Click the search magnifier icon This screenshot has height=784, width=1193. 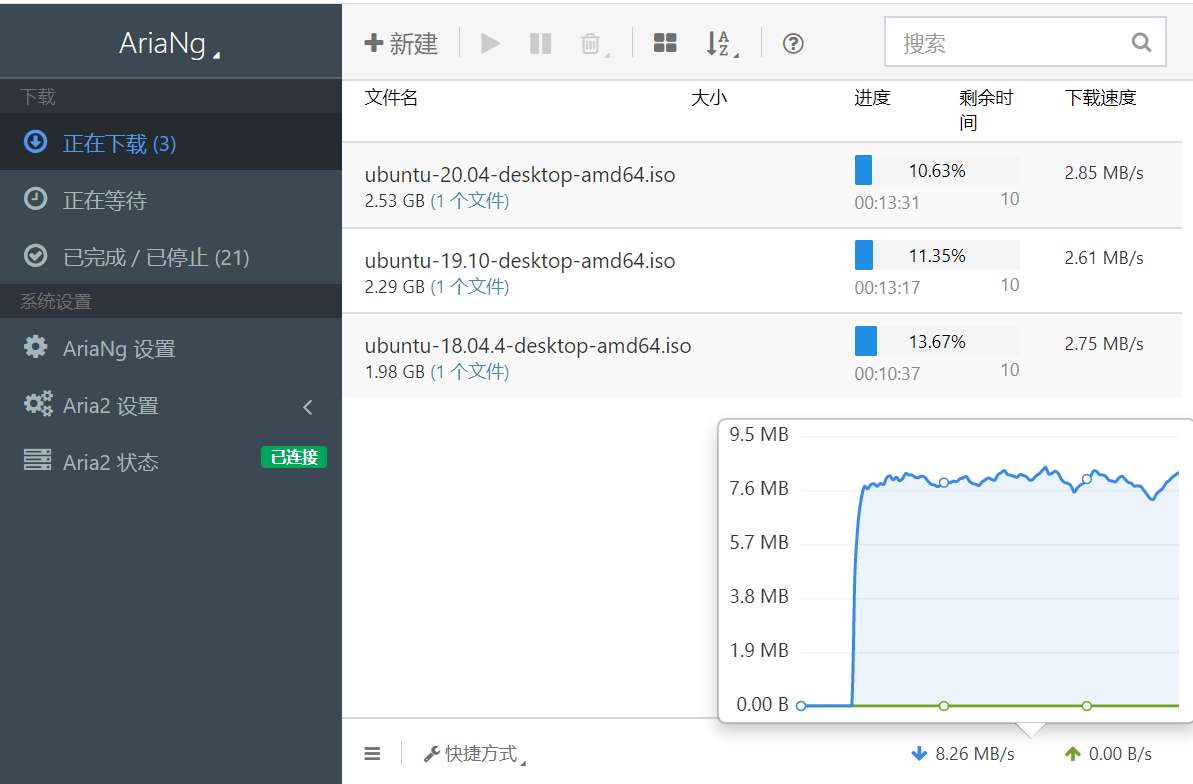coord(1141,42)
